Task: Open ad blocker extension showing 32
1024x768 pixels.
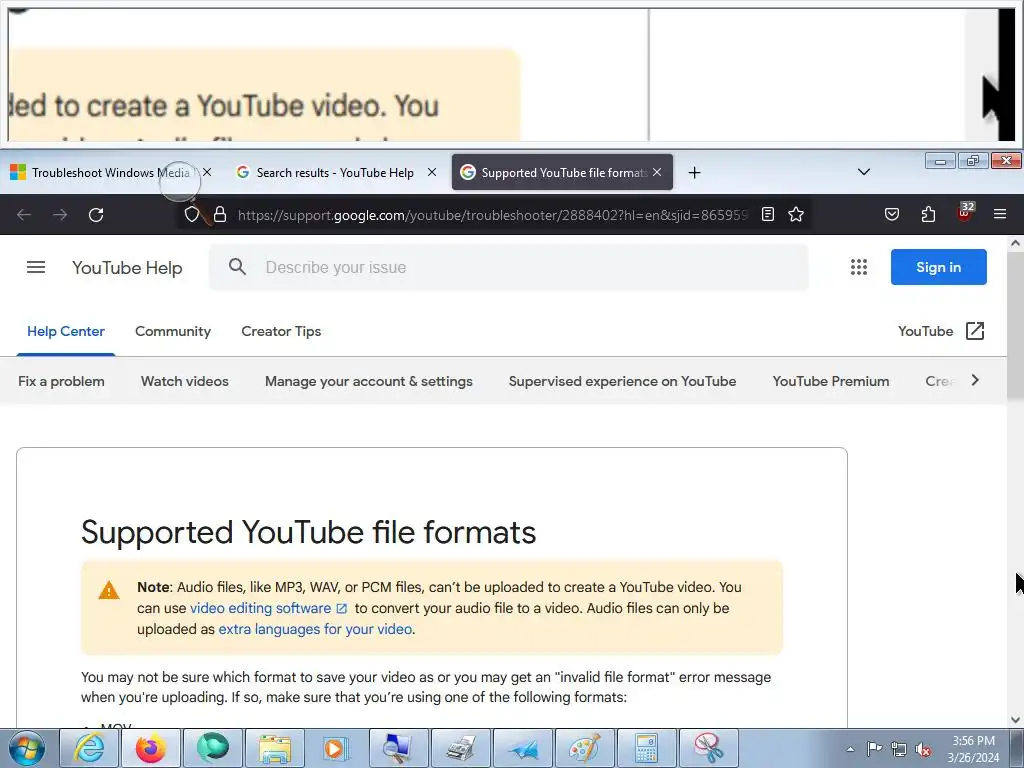Action: (965, 213)
